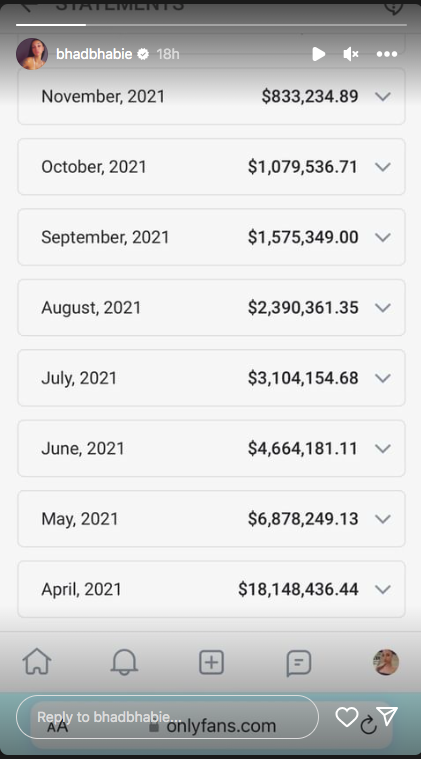Tap the new post plus icon
Screen dimensions: 421x759
click(x=211, y=662)
